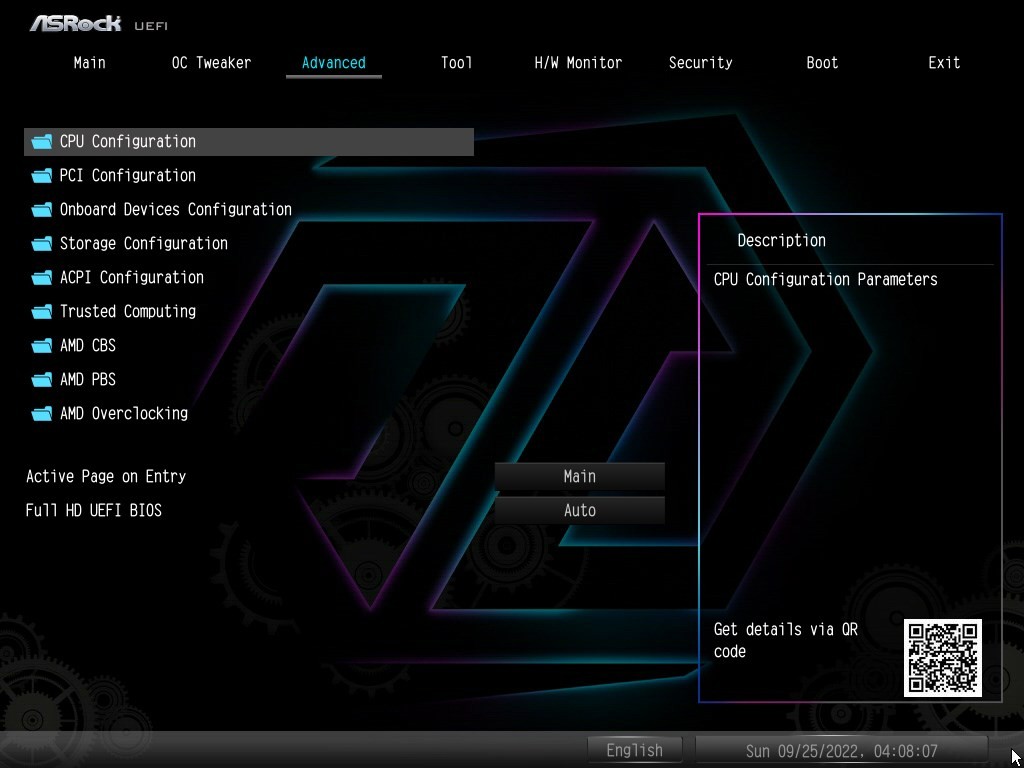Click the date and time display
The height and width of the screenshot is (768, 1024).
pyautogui.click(x=841, y=750)
